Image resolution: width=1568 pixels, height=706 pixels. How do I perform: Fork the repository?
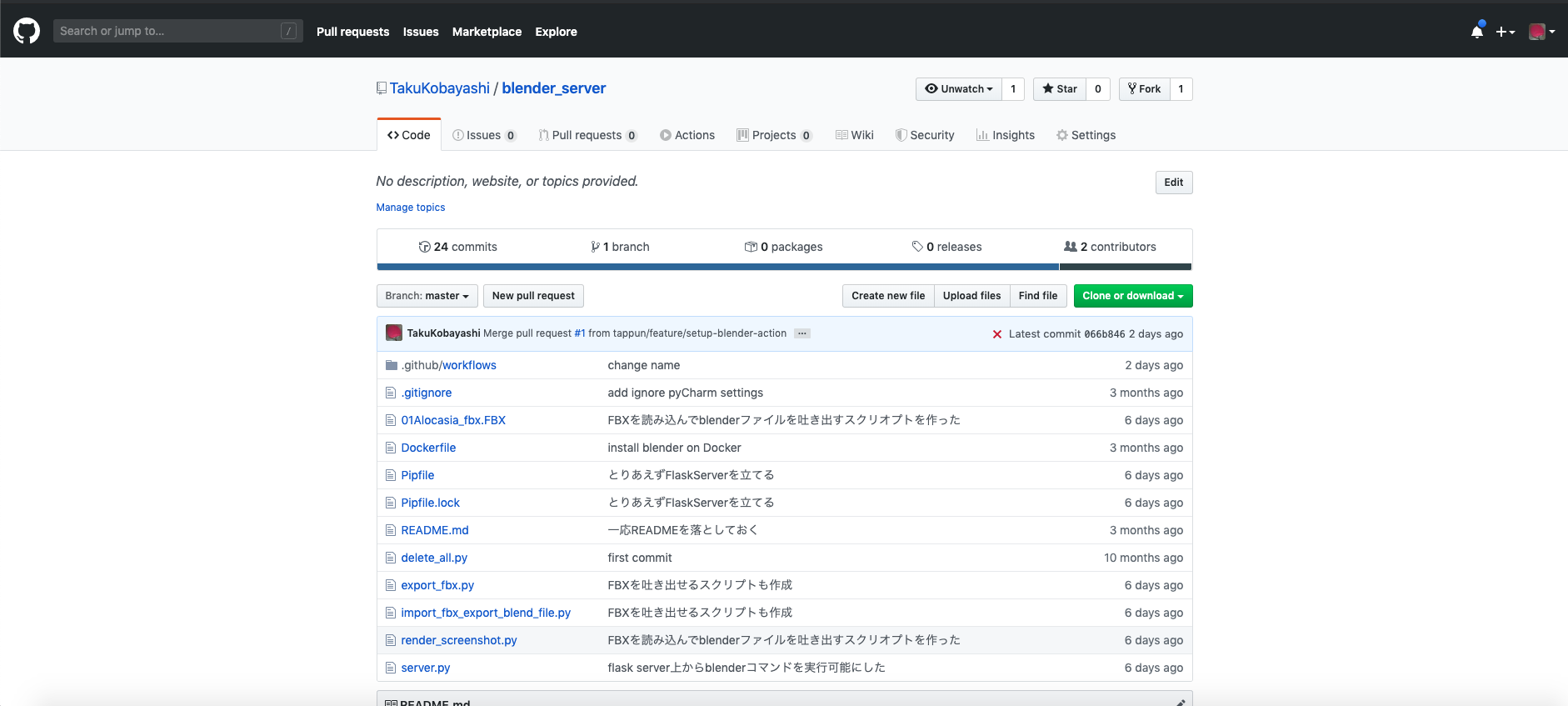[x=1145, y=89]
